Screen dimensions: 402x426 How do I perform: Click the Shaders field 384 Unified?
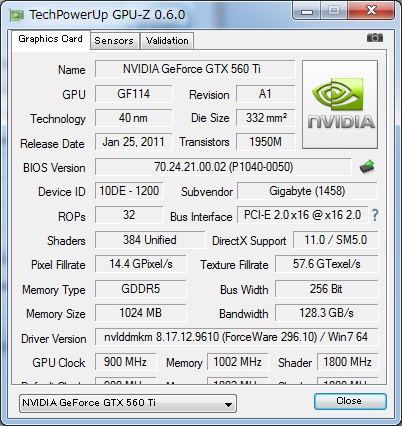click(150, 240)
